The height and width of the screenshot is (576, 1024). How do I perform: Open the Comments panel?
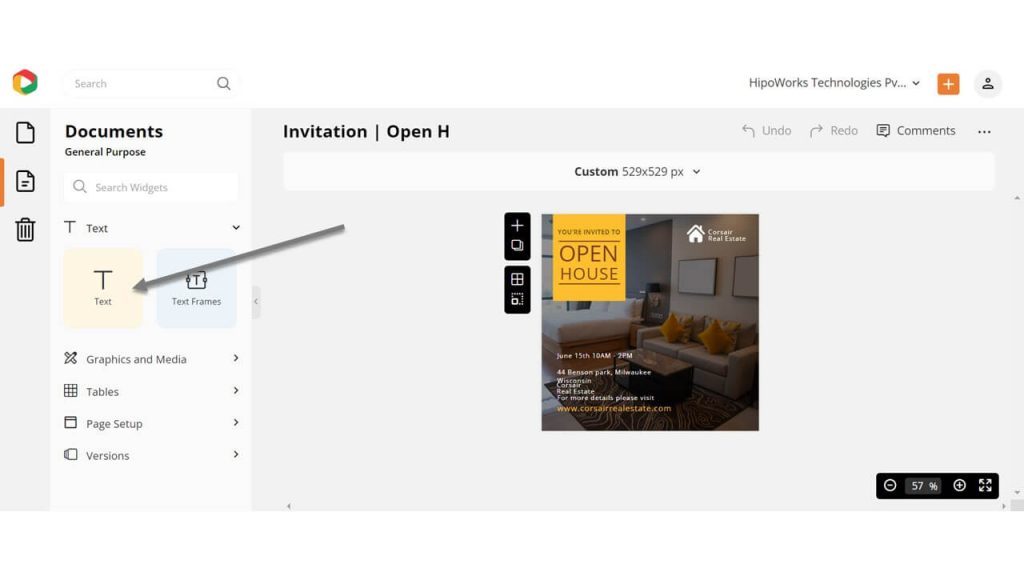tap(916, 131)
